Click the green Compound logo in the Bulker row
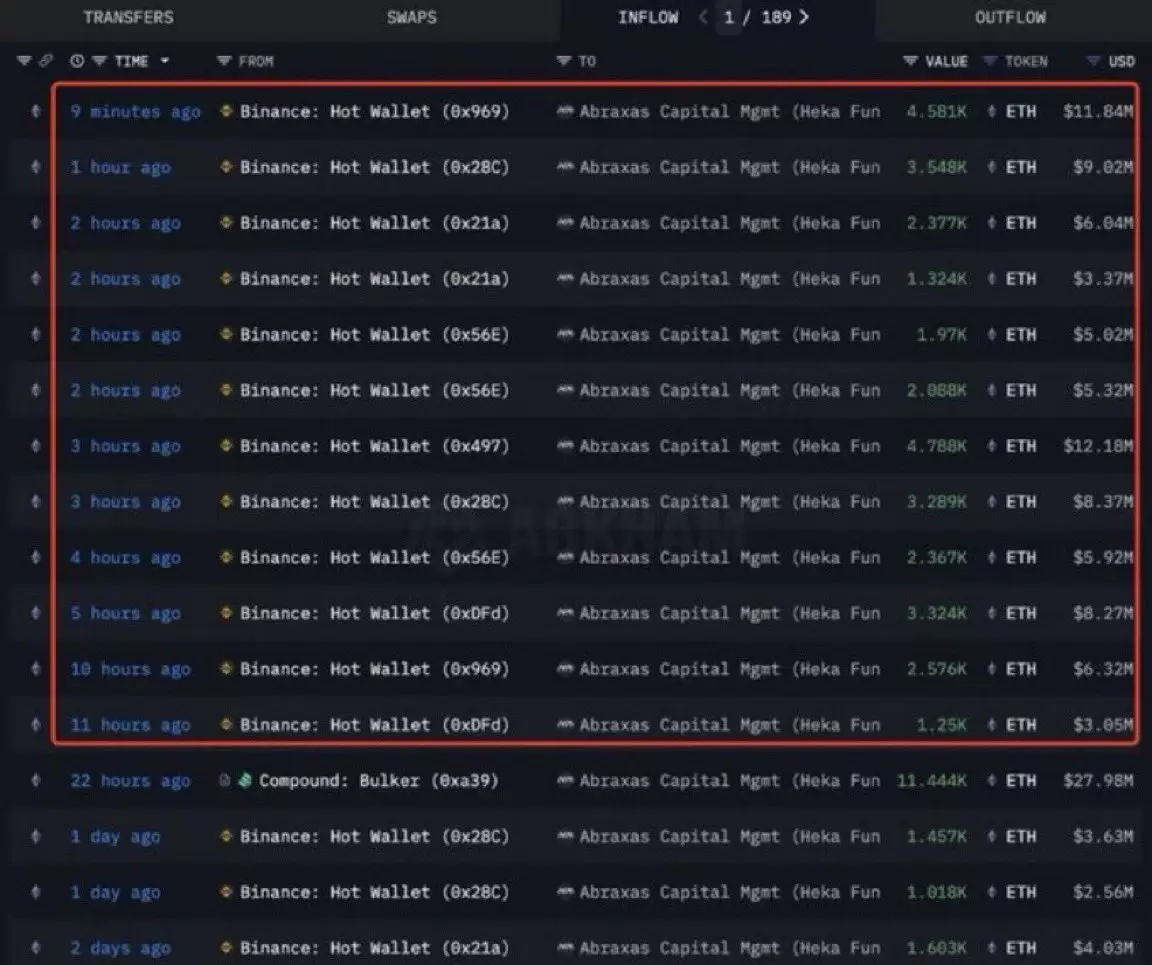 click(x=245, y=781)
